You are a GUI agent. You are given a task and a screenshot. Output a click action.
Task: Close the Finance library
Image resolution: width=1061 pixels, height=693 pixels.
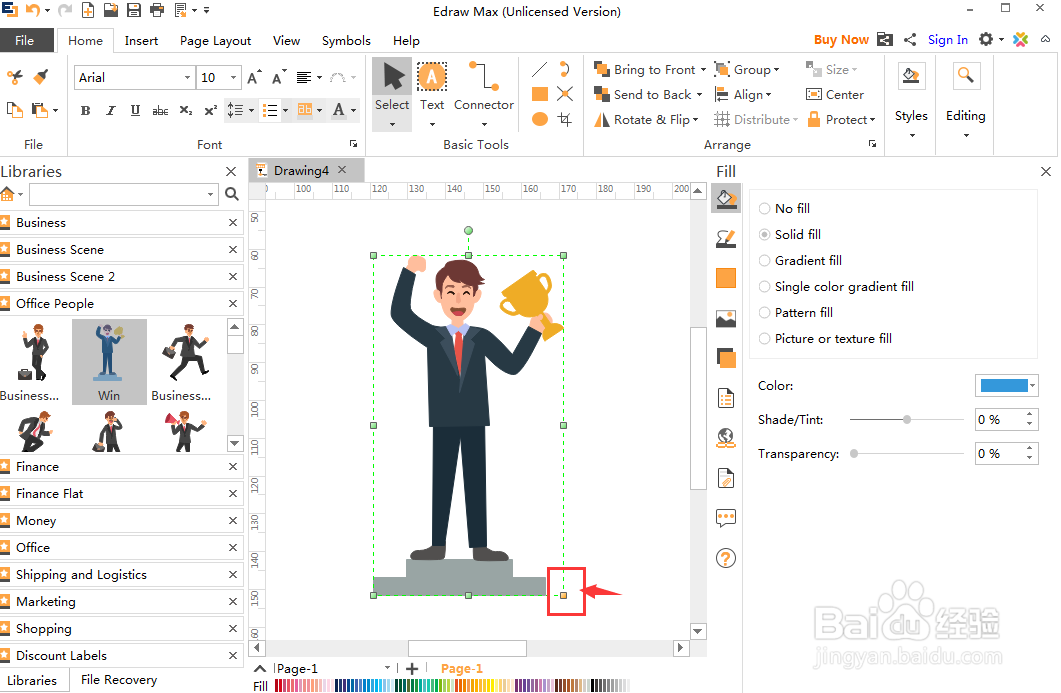[x=233, y=466]
